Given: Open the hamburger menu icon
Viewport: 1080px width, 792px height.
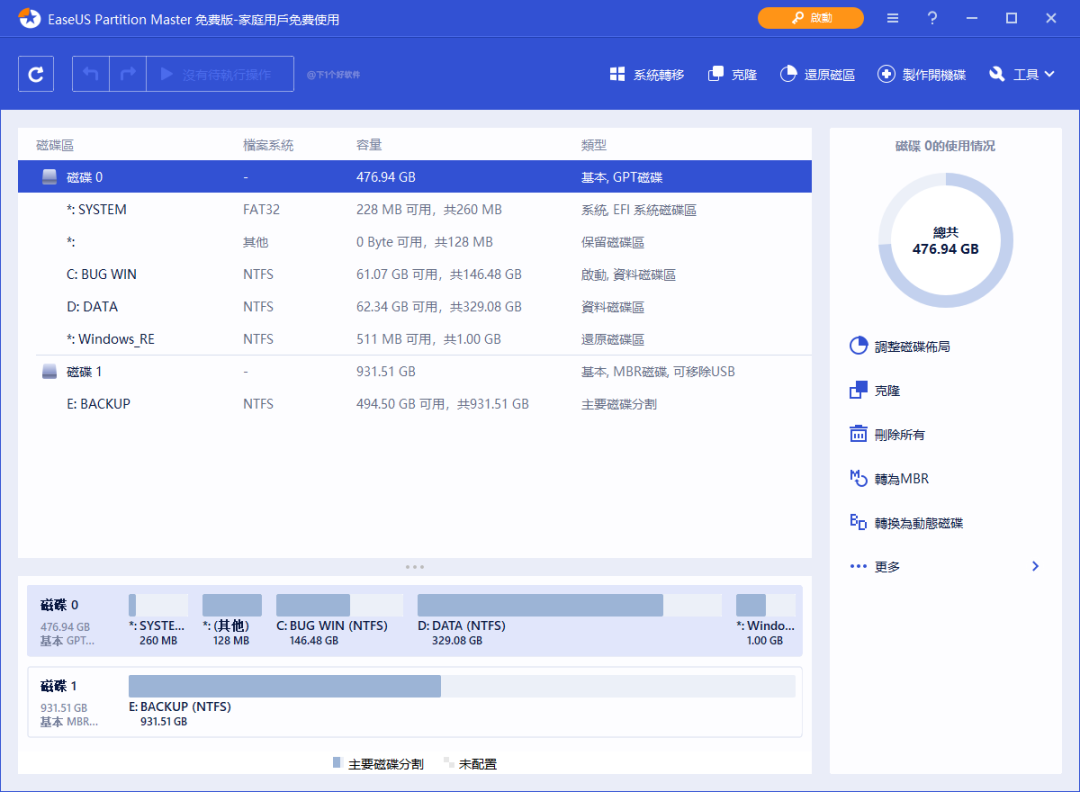Looking at the screenshot, I should 892,18.
